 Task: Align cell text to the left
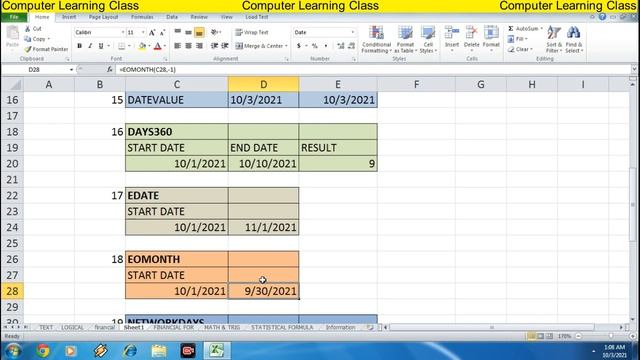178,46
